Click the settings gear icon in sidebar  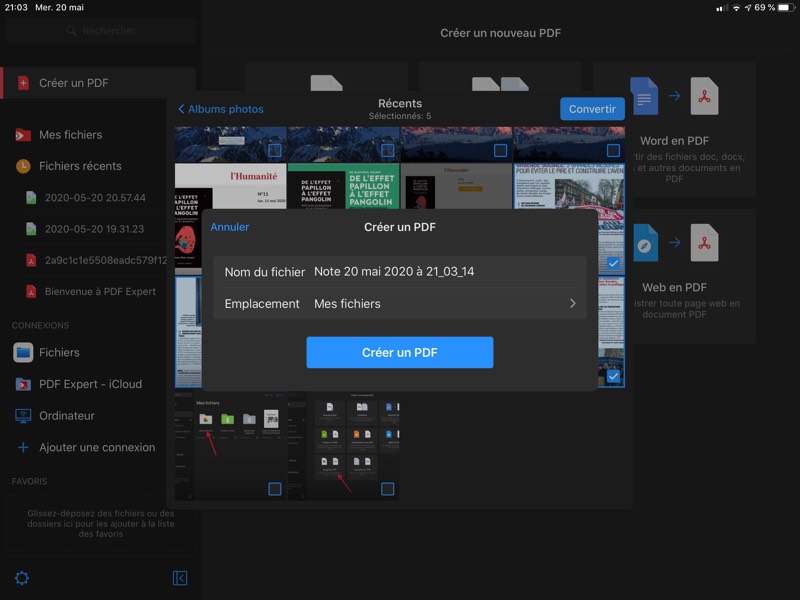(21, 578)
